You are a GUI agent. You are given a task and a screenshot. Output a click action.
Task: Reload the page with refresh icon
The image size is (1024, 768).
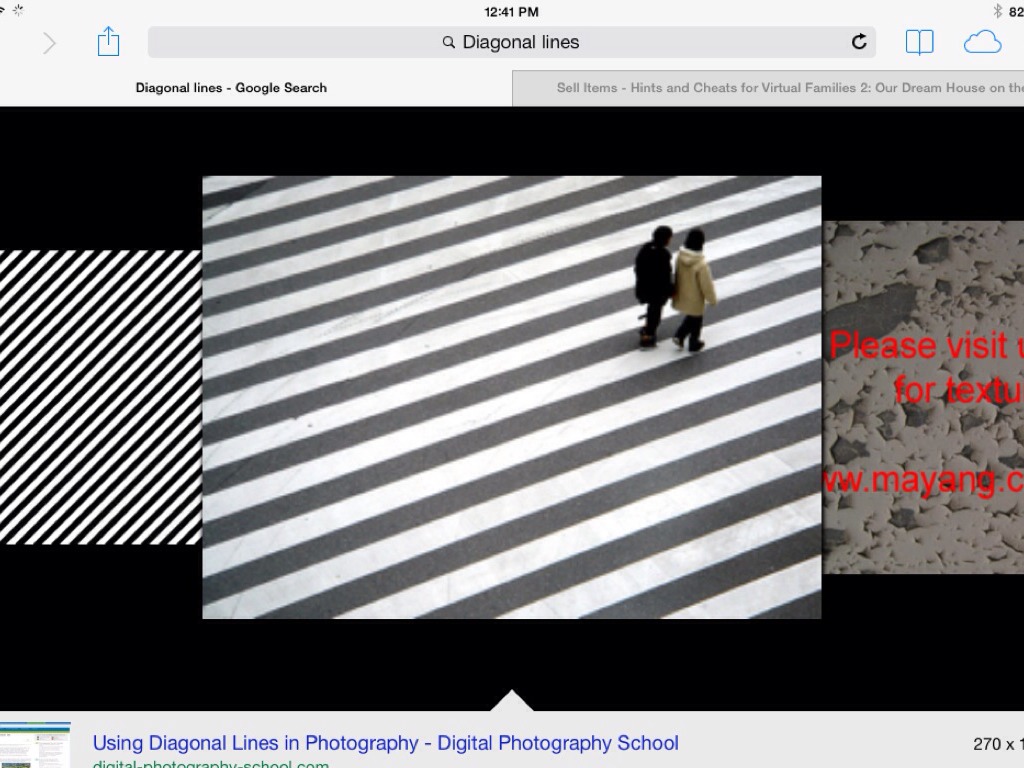coord(858,42)
